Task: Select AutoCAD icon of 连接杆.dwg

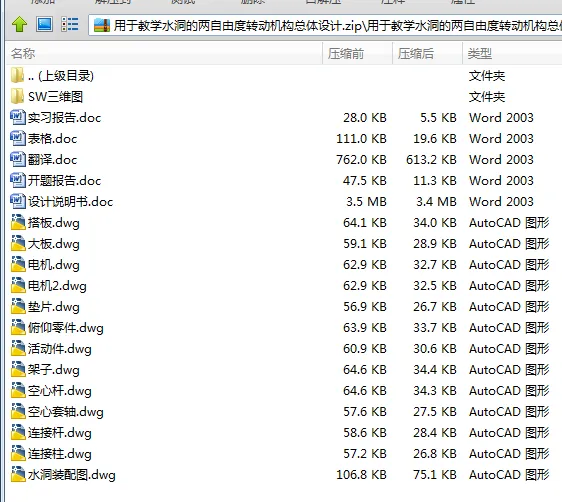Action: 18,432
